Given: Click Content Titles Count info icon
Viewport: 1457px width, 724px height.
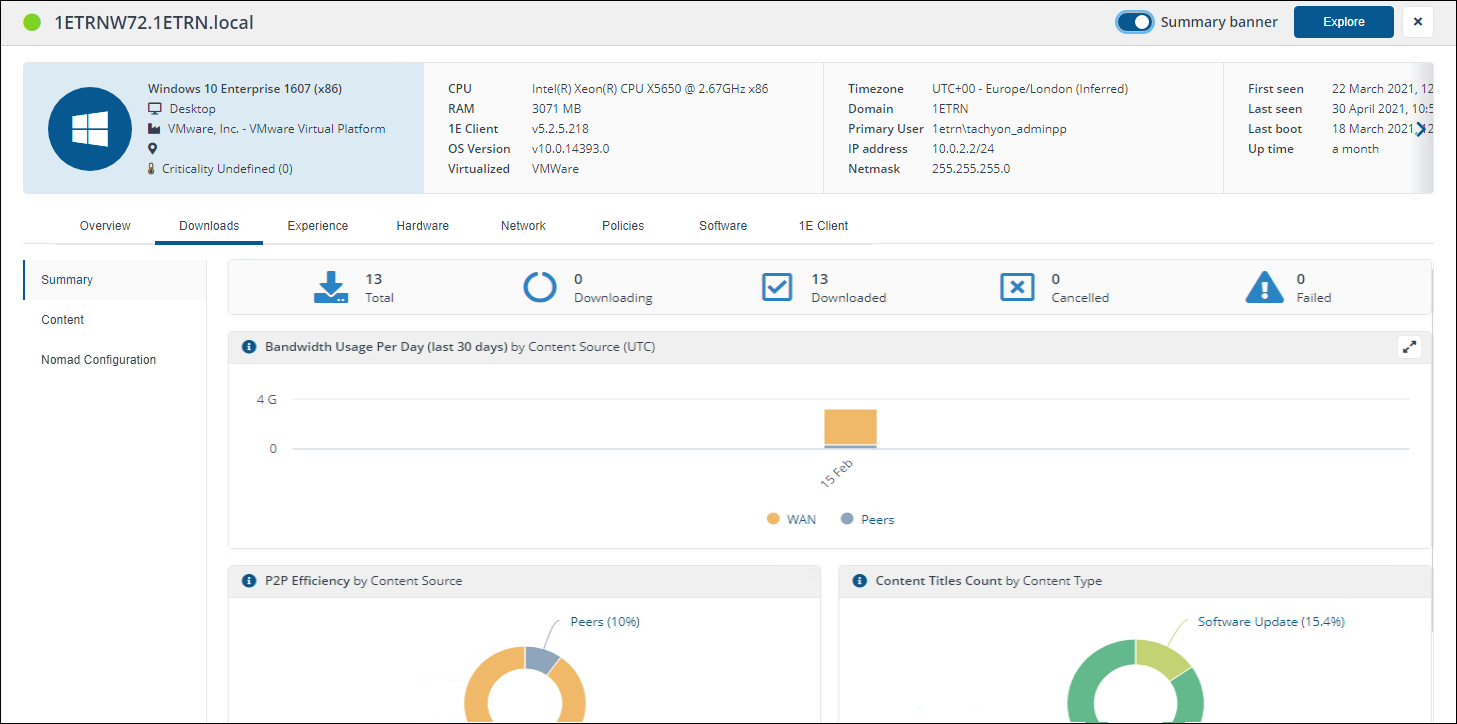Looking at the screenshot, I should point(860,580).
